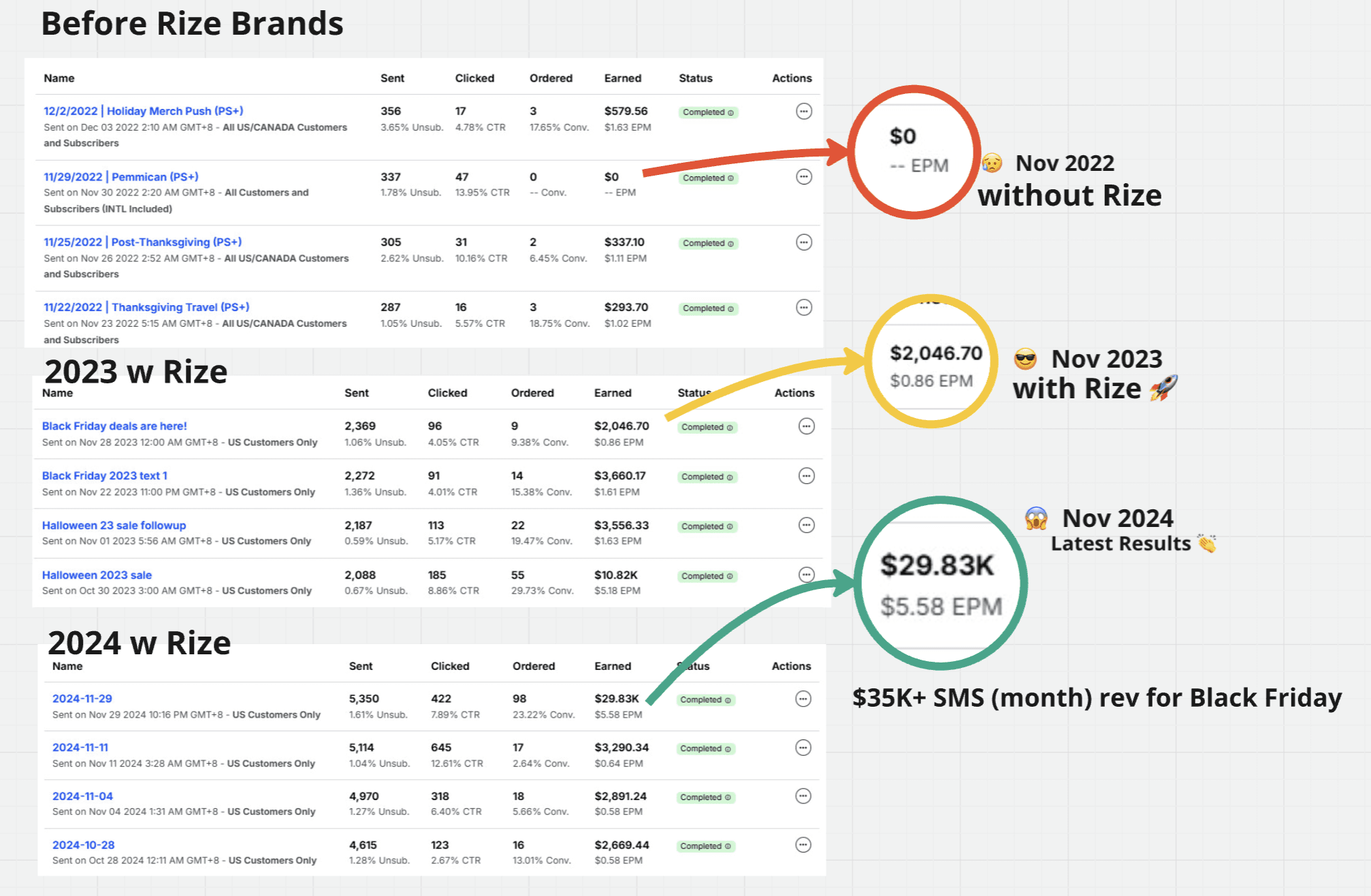Open actions menu for 2024-10-28 campaign

click(803, 845)
